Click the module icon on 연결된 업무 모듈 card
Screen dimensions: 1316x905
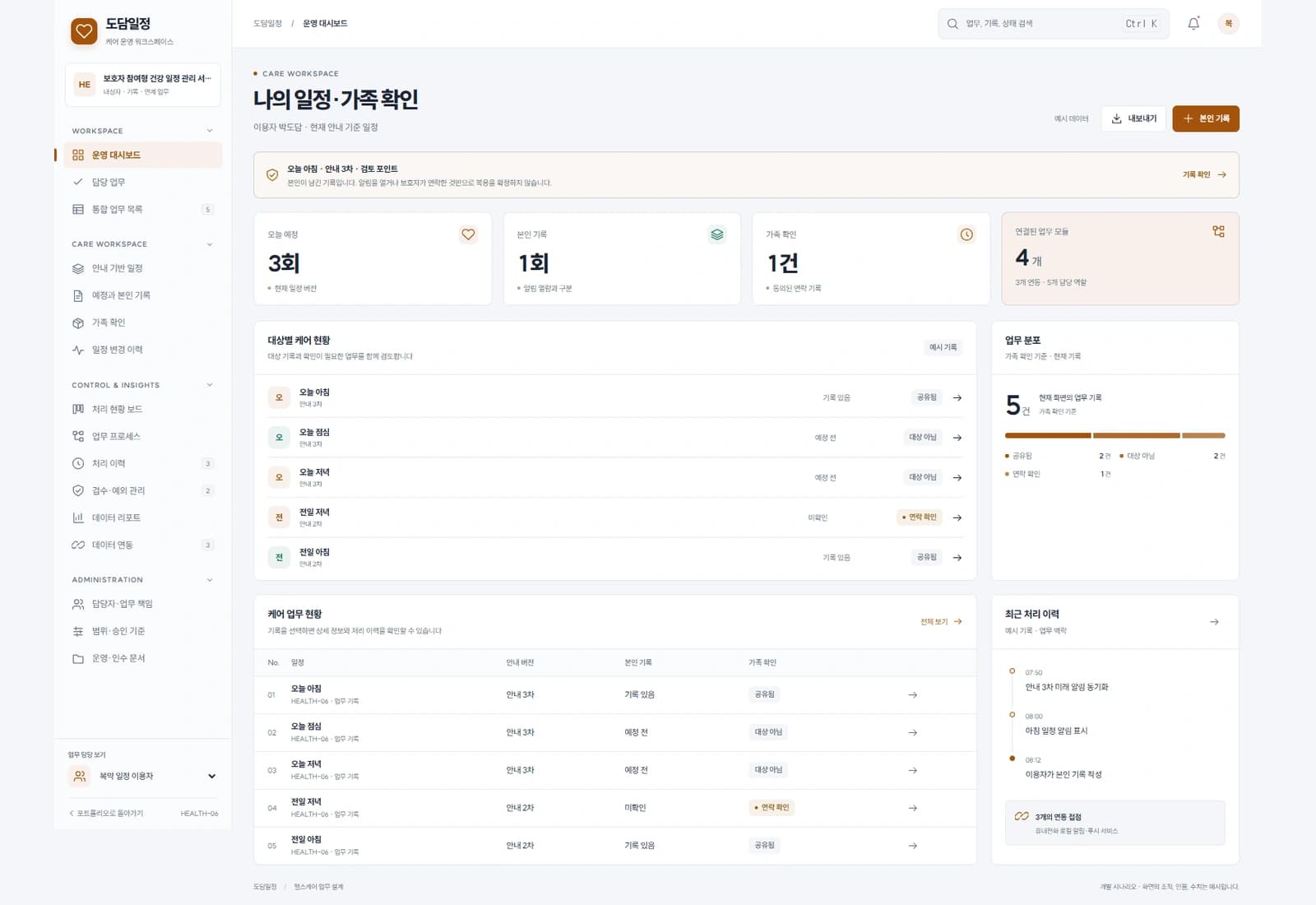pyautogui.click(x=1218, y=232)
